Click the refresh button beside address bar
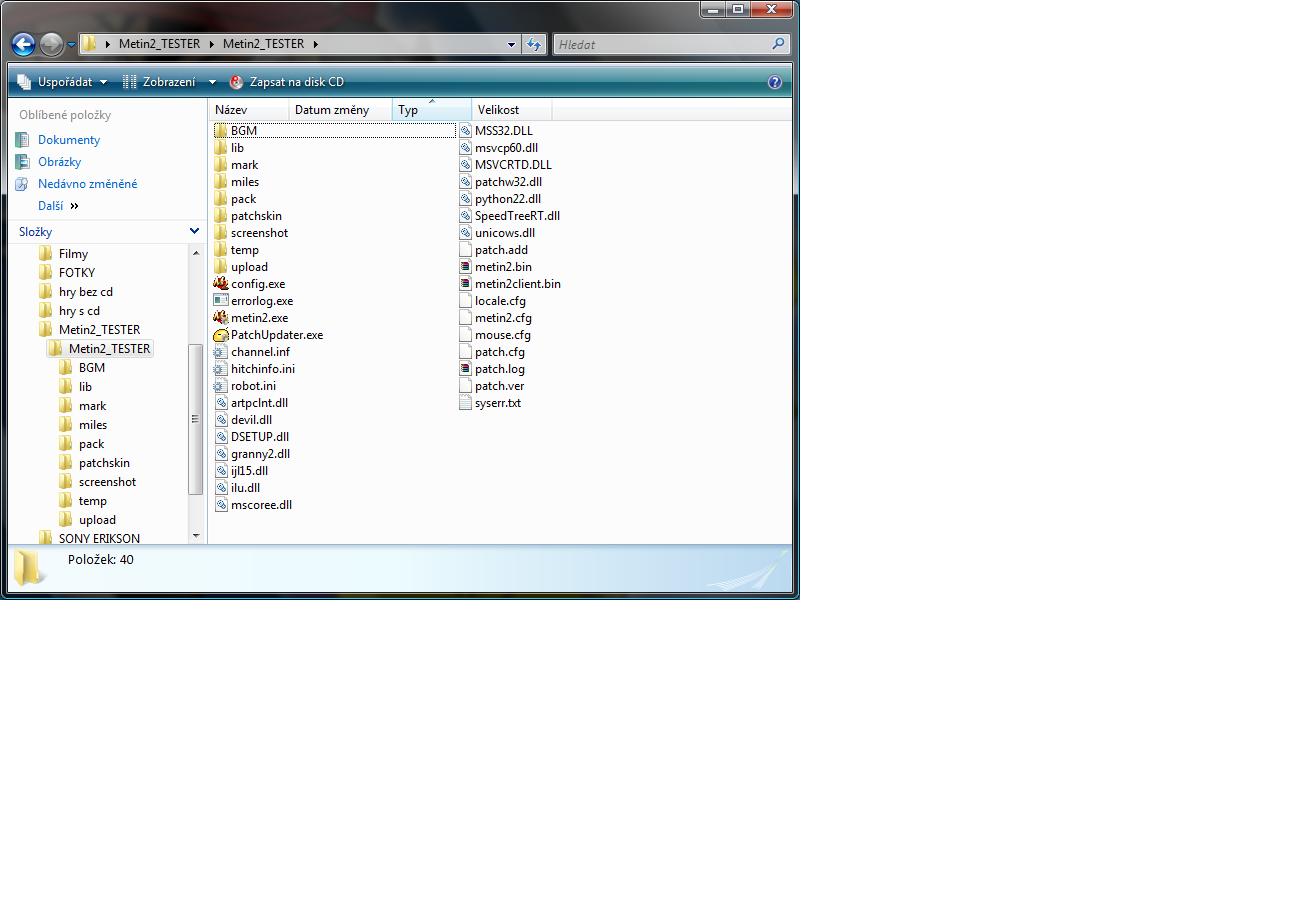The height and width of the screenshot is (922, 1313). (x=534, y=44)
